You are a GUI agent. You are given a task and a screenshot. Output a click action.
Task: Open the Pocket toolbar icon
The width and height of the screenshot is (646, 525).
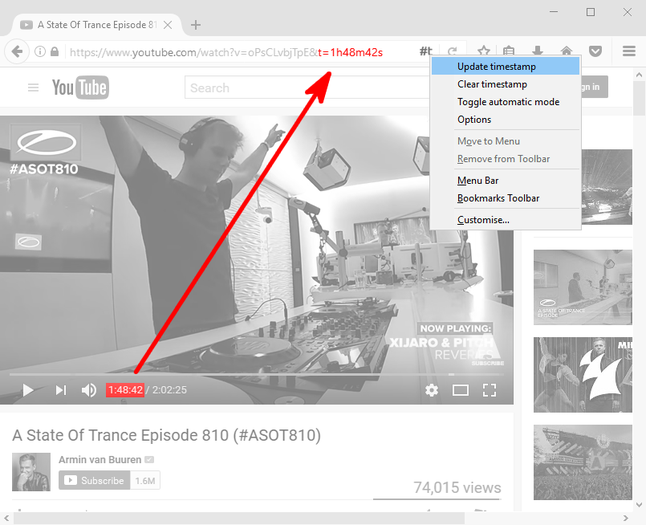pos(596,51)
